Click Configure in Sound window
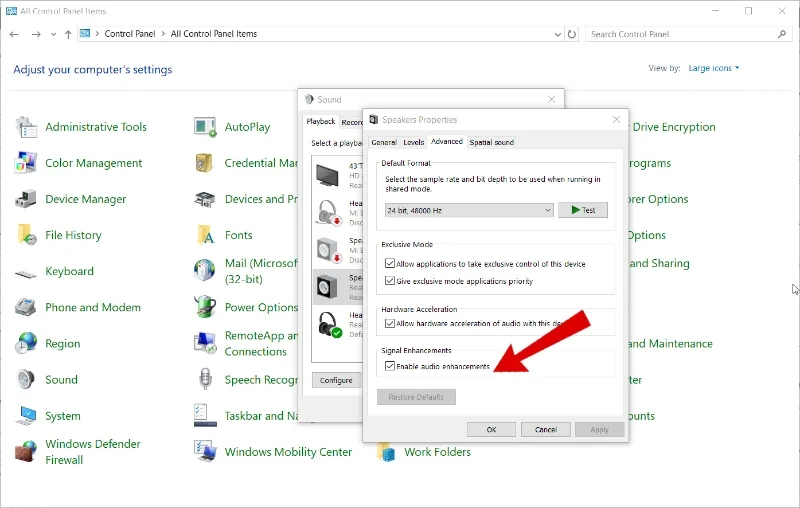Screen dimensions: 800x508 pos(336,380)
